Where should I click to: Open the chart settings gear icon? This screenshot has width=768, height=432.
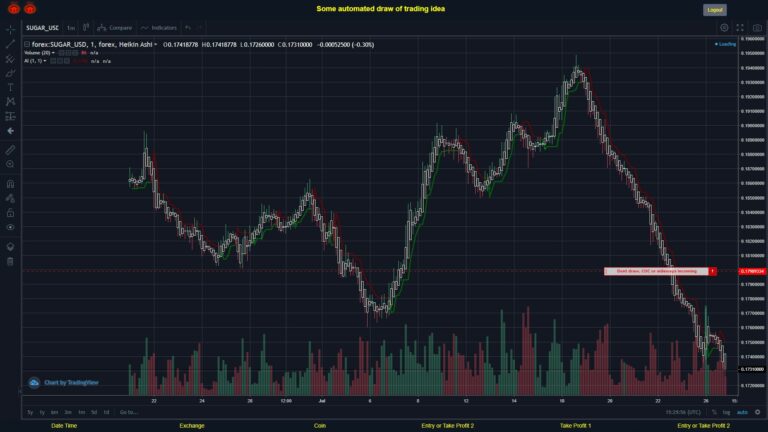[x=724, y=28]
